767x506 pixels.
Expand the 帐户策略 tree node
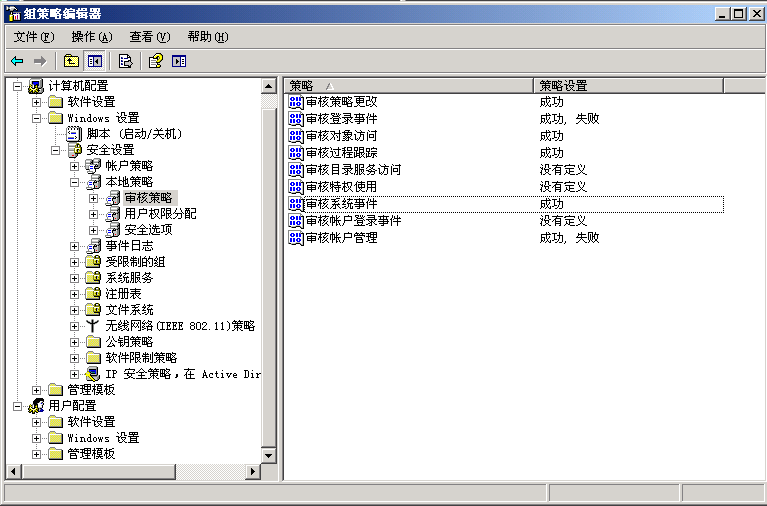coord(74,166)
